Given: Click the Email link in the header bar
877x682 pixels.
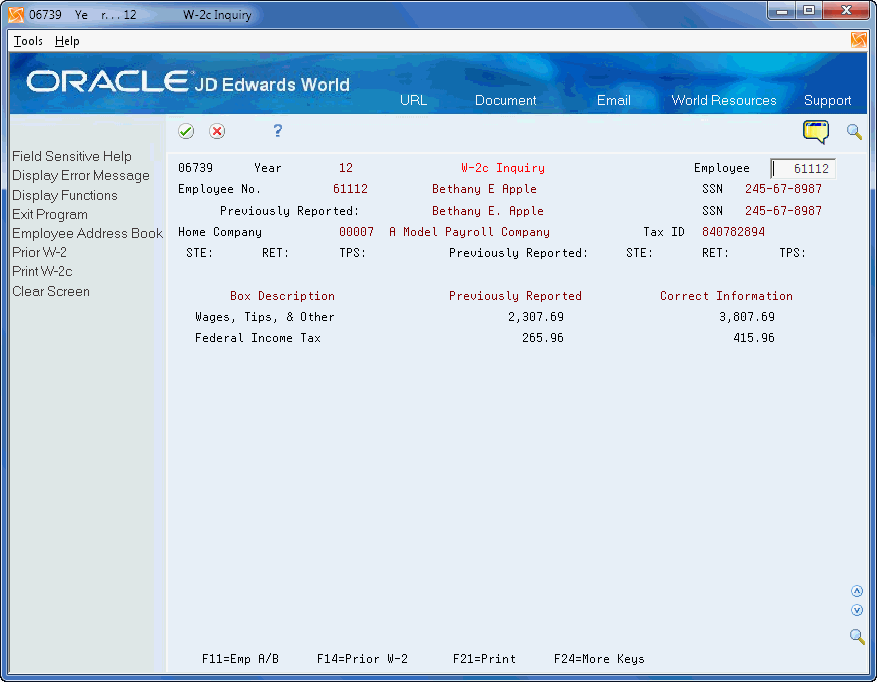Looking at the screenshot, I should (x=613, y=100).
